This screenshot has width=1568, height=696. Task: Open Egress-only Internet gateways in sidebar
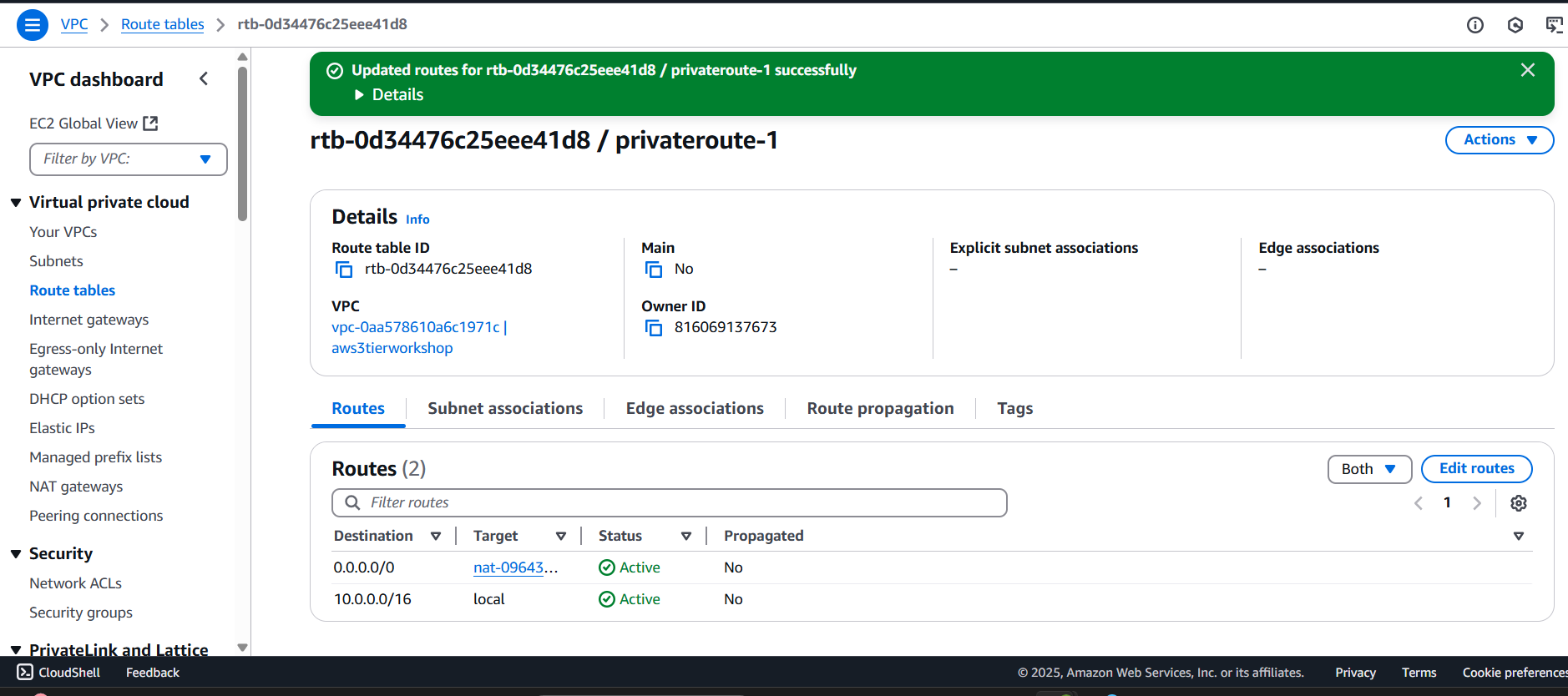pyautogui.click(x=96, y=360)
